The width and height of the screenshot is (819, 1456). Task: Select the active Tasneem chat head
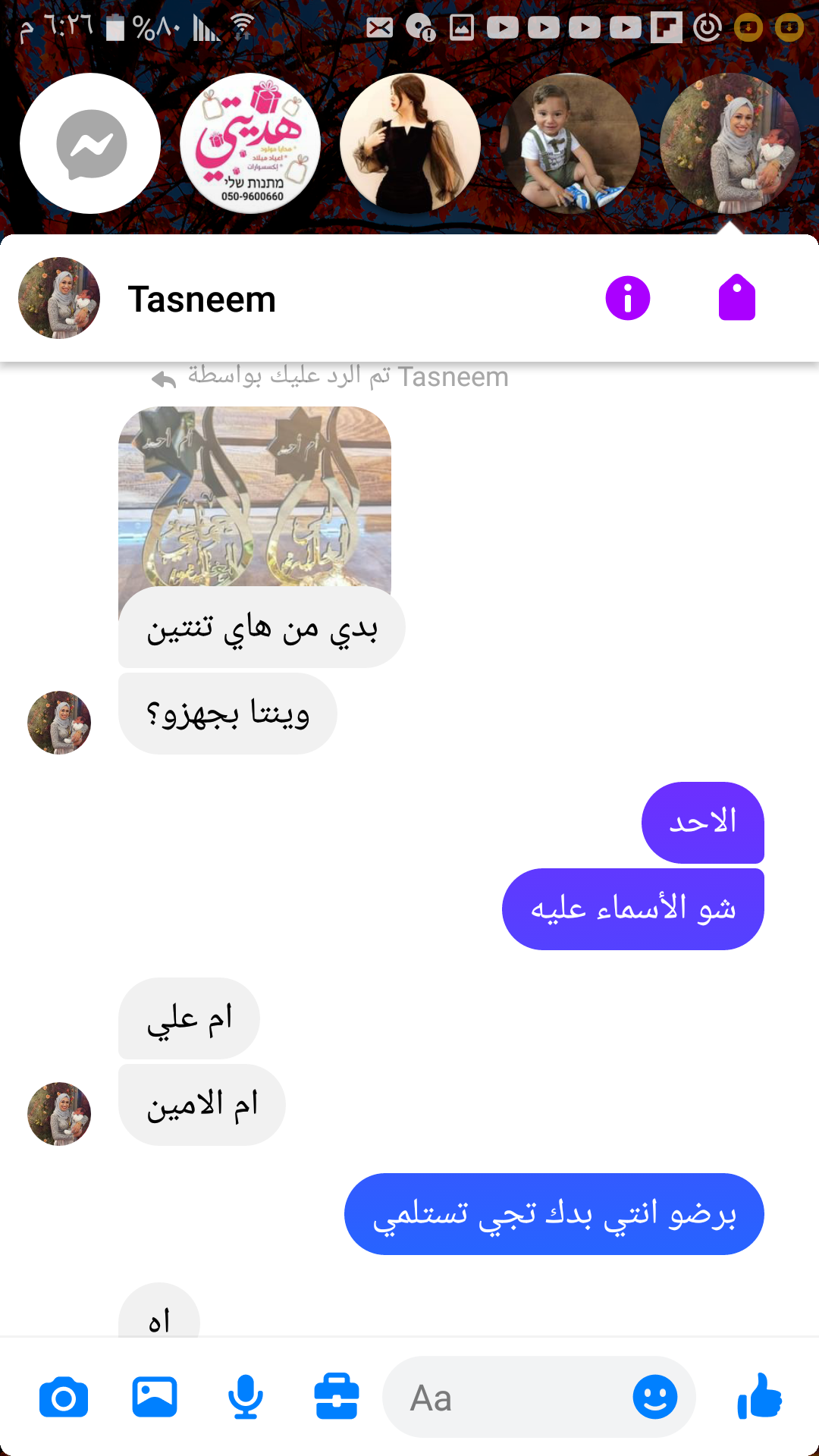[730, 143]
